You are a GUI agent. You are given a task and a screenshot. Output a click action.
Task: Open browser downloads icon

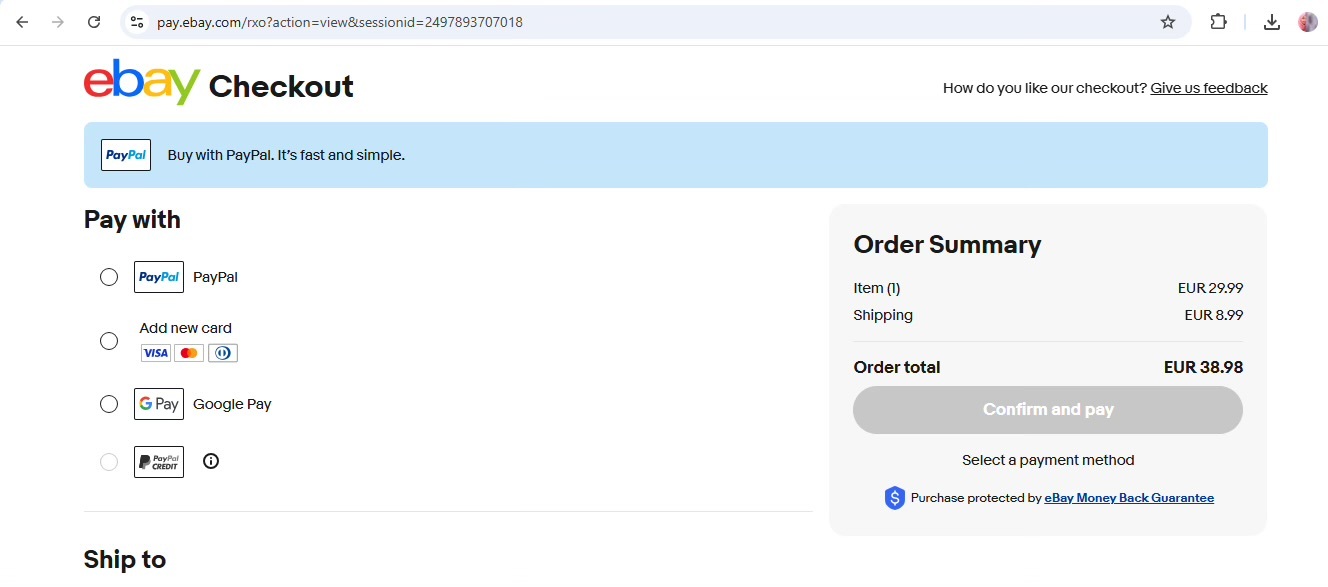pyautogui.click(x=1272, y=22)
